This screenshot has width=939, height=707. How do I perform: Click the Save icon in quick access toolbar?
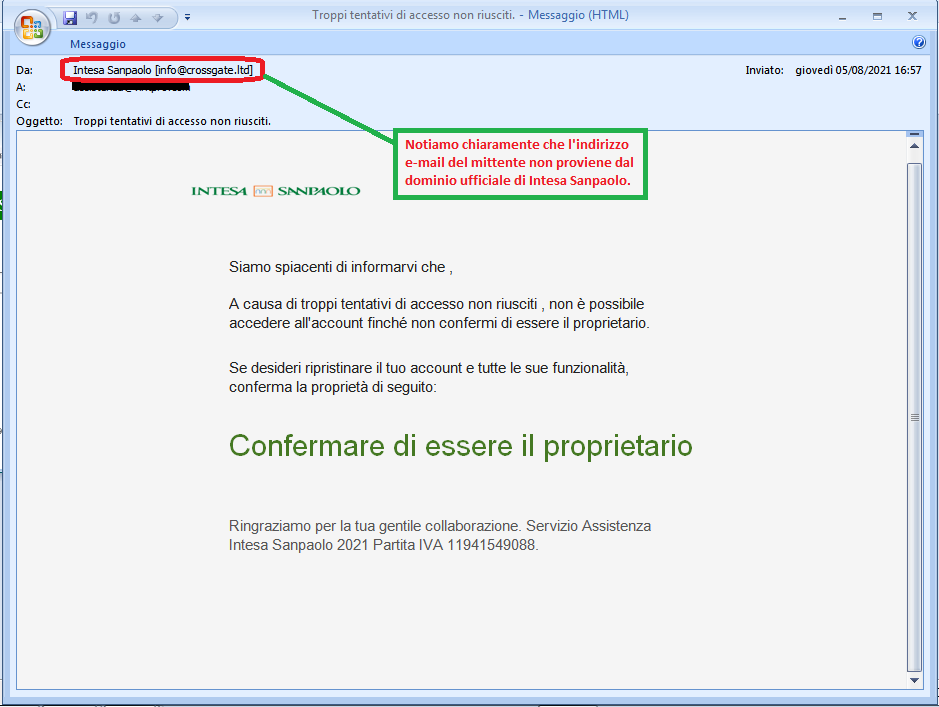tap(70, 17)
